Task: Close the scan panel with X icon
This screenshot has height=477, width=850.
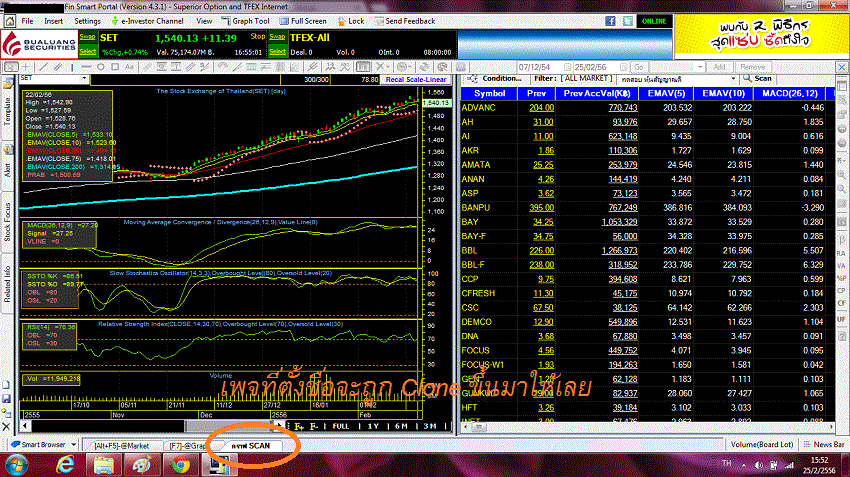Action: pyautogui.click(x=842, y=67)
